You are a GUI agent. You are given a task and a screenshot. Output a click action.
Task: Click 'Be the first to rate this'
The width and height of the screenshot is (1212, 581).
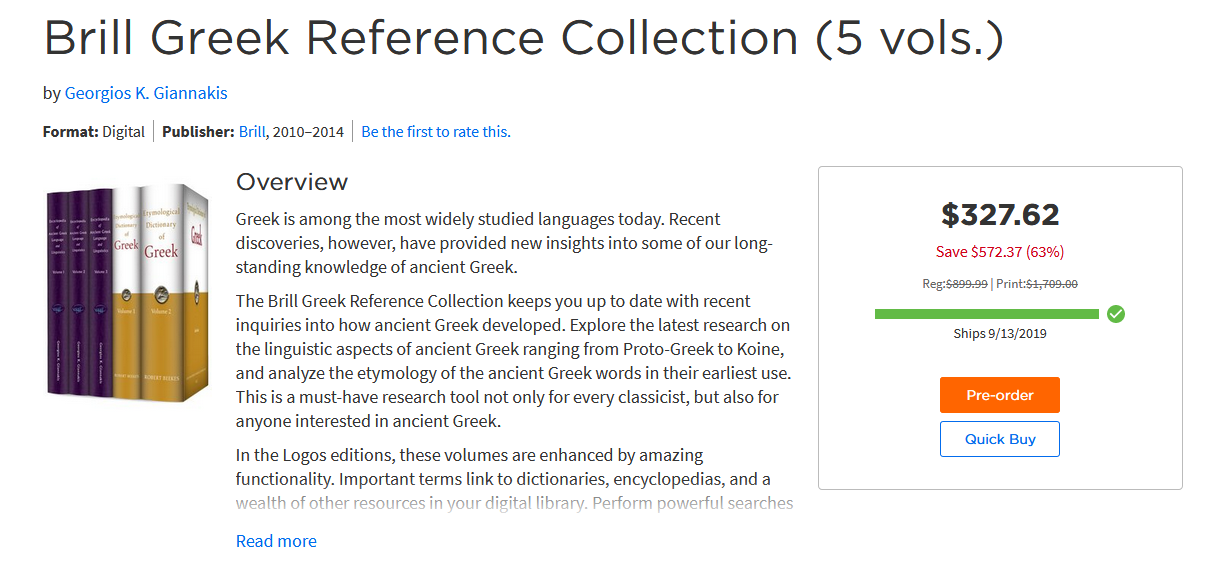[x=436, y=132]
